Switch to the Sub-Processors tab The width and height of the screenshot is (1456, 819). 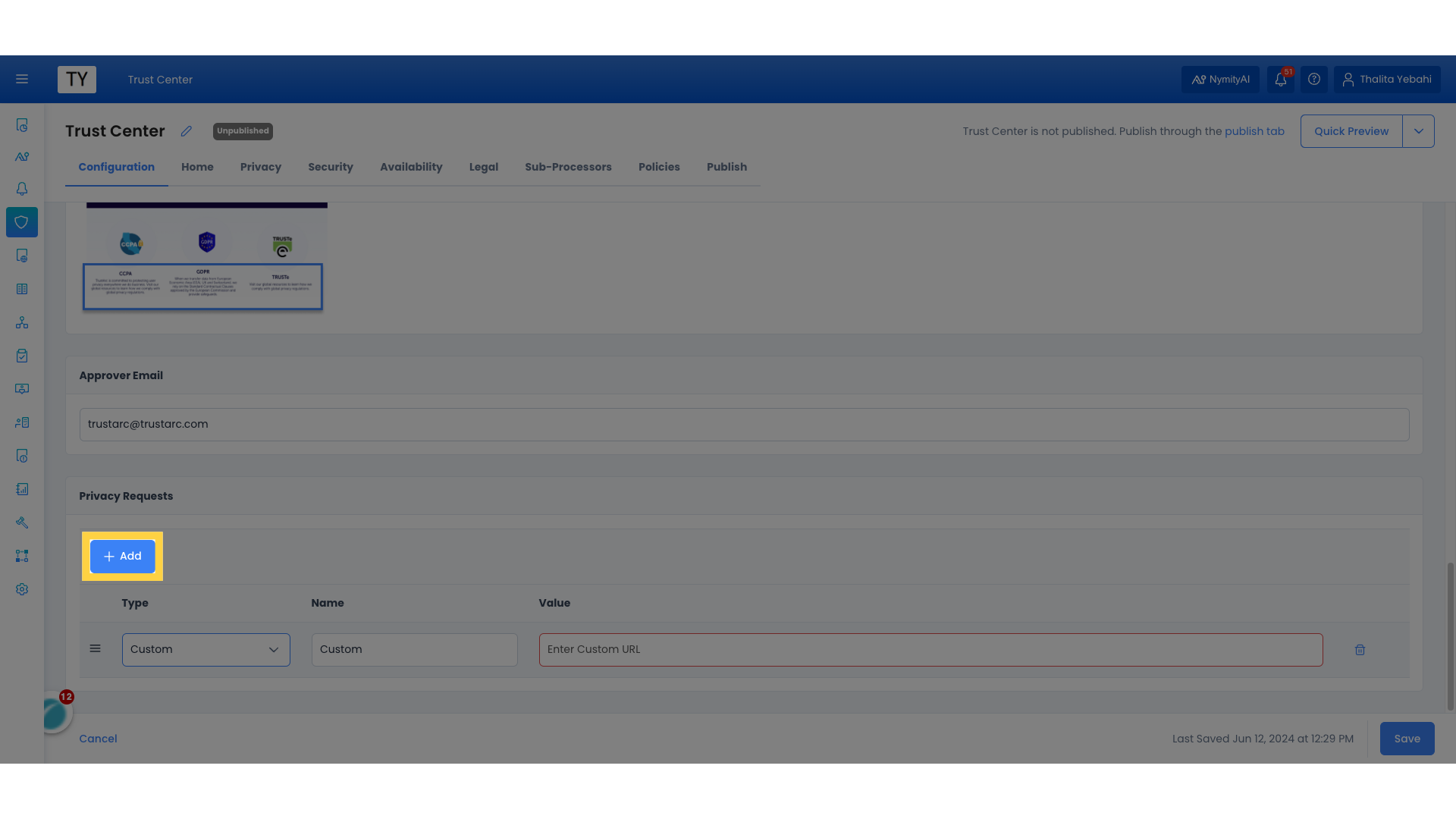pos(568,167)
